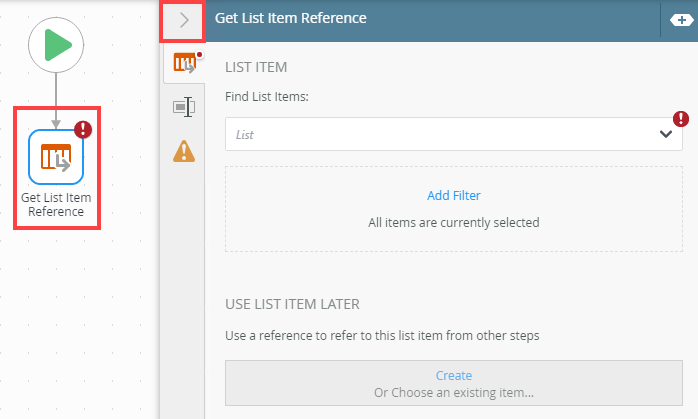Collapse the configuration panel with the chevron

coord(183,19)
